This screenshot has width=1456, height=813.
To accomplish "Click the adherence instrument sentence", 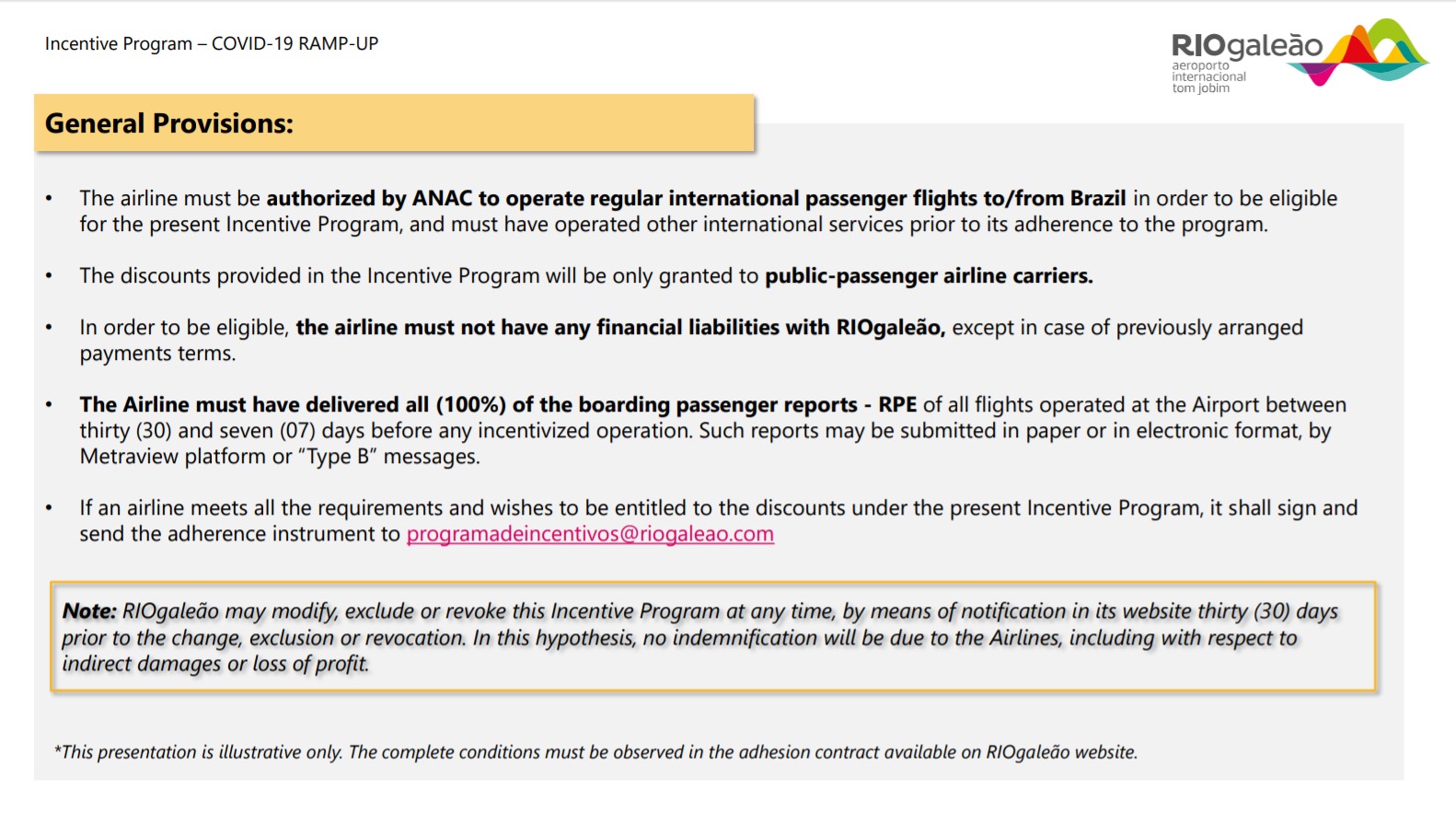I will 718,520.
